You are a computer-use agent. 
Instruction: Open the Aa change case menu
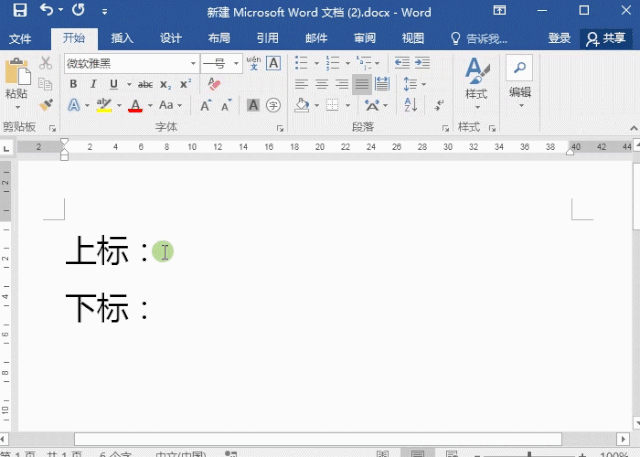pos(170,105)
